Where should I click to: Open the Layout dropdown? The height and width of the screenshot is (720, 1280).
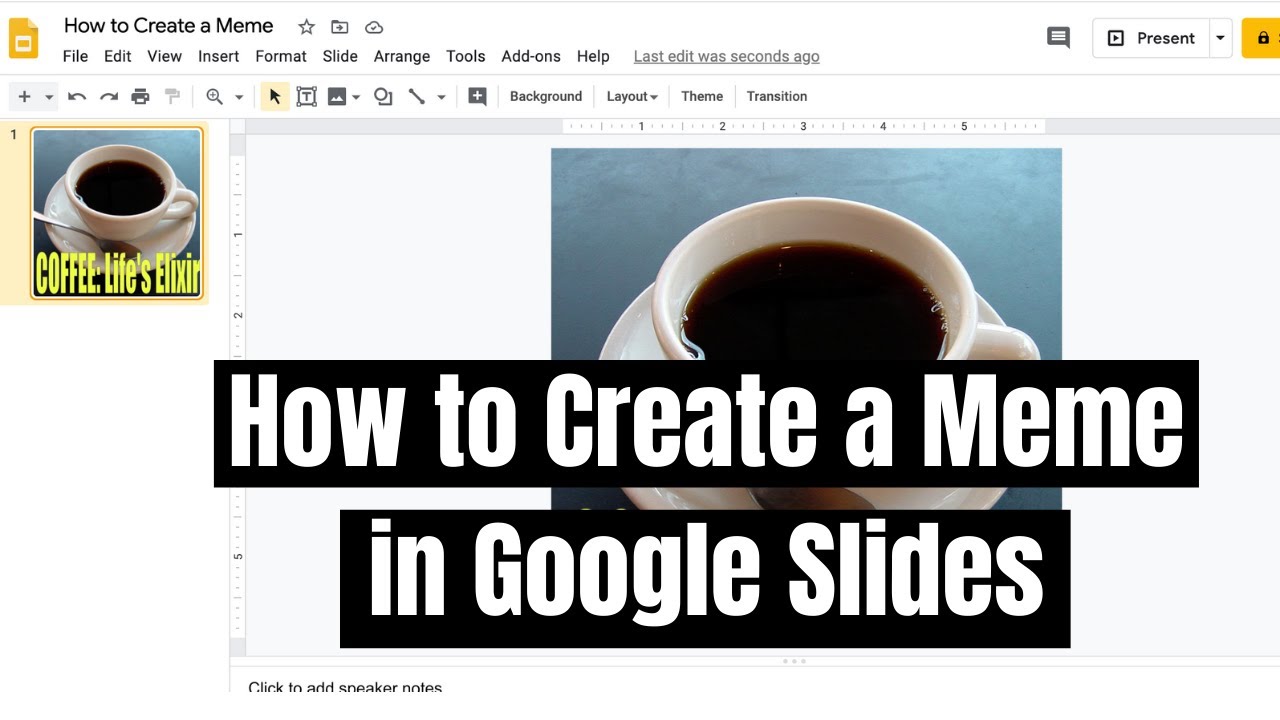click(632, 96)
